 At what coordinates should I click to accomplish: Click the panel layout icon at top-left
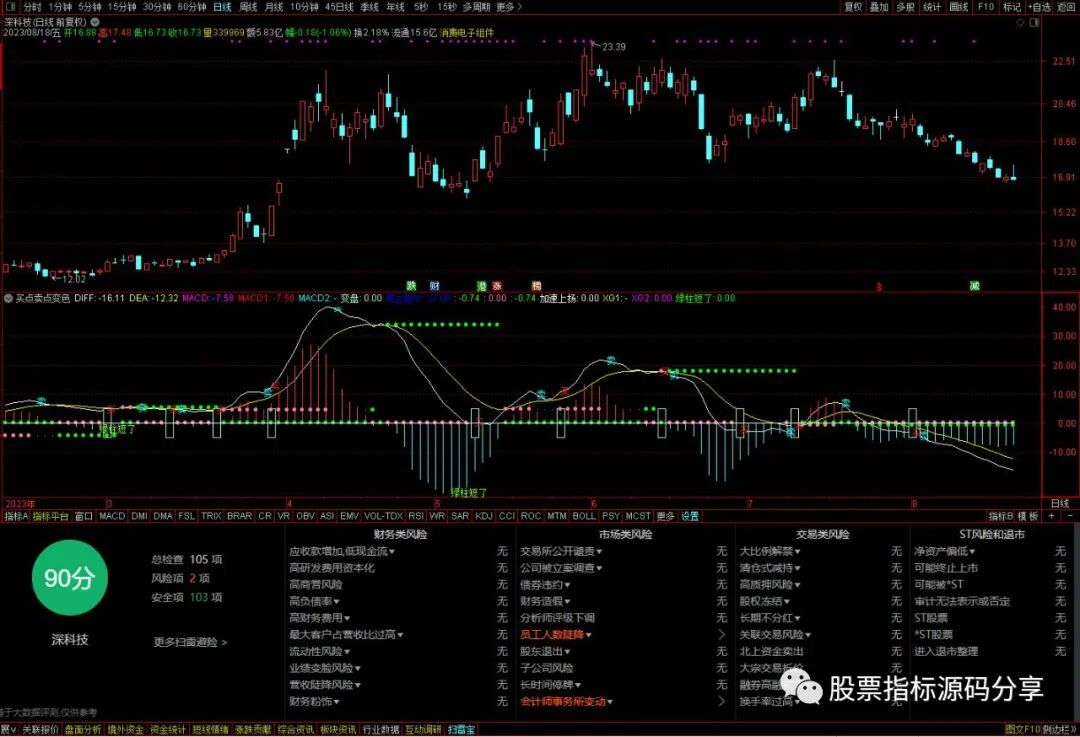[x=10, y=6]
